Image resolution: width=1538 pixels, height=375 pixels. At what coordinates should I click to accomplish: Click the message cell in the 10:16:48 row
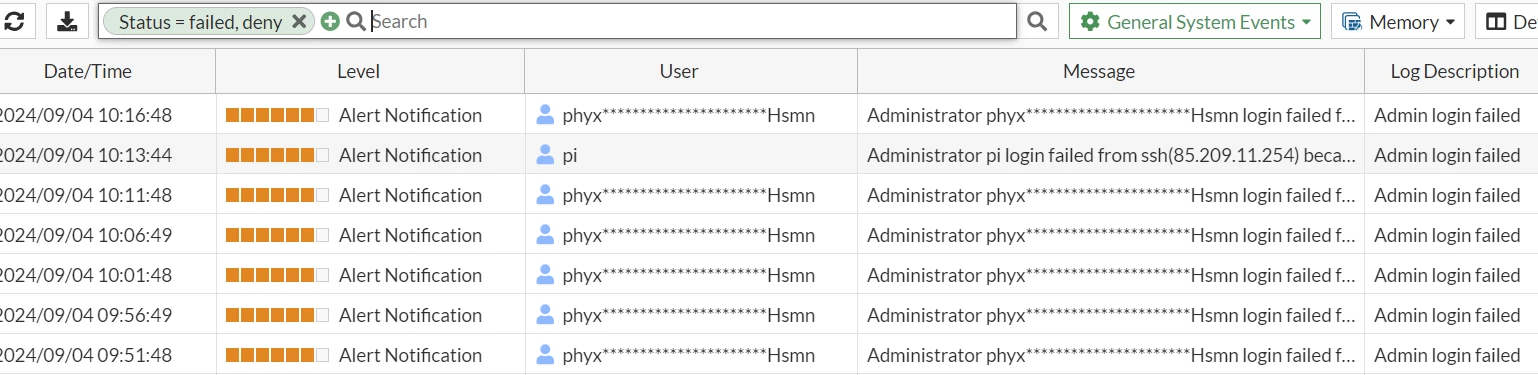(x=1111, y=115)
